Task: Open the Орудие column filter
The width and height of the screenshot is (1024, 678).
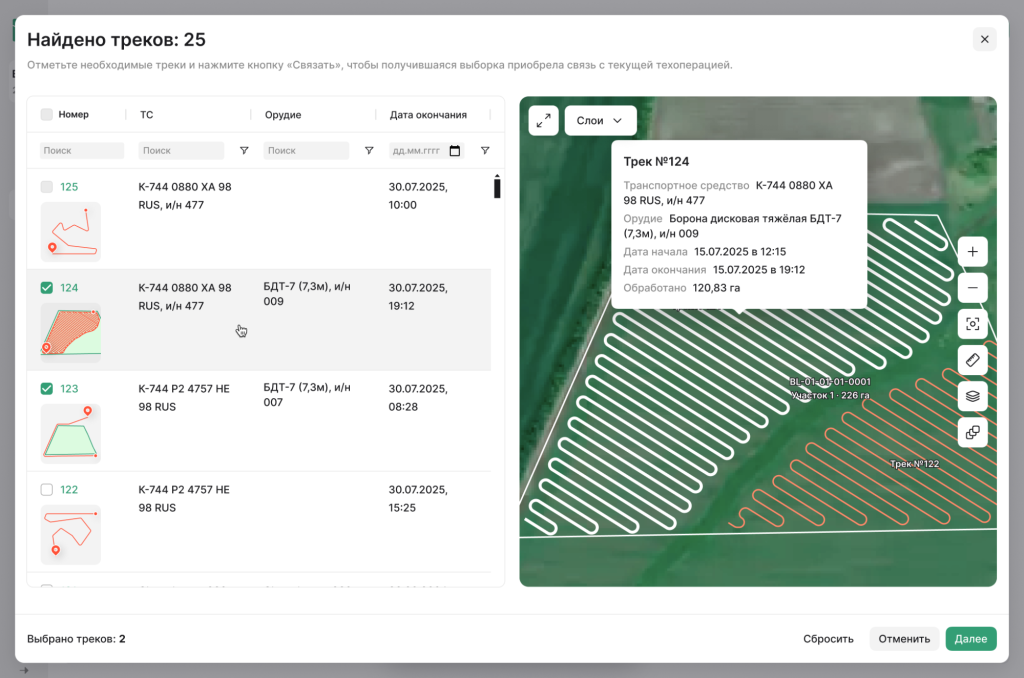Action: click(x=369, y=151)
